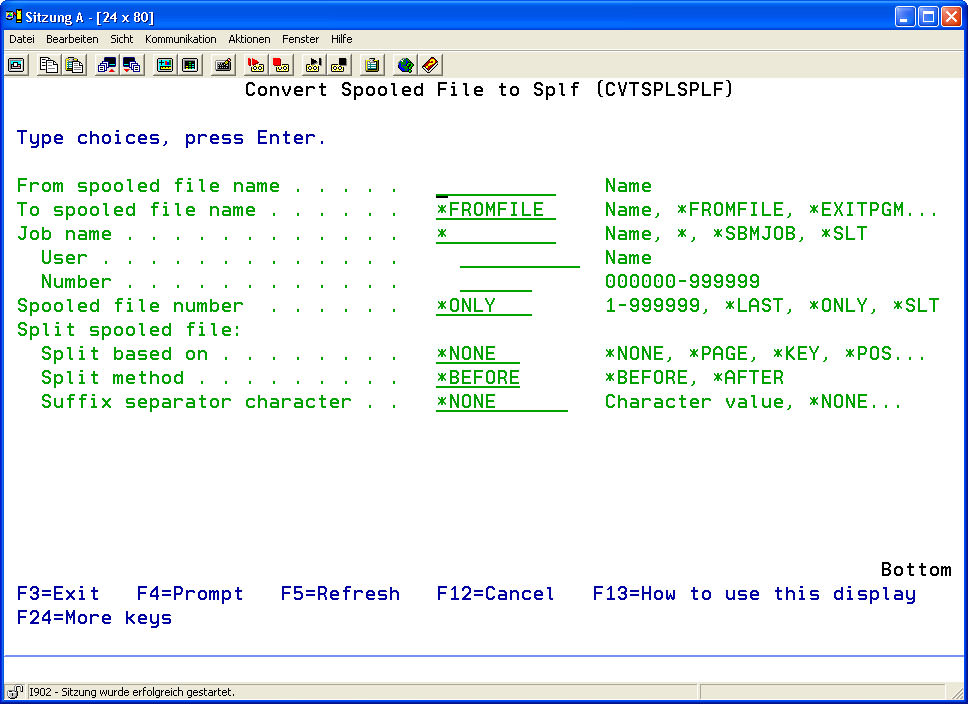Screen dimensions: 968x704
Task: Click the keyboard remap icon in toolbar
Action: pos(224,65)
